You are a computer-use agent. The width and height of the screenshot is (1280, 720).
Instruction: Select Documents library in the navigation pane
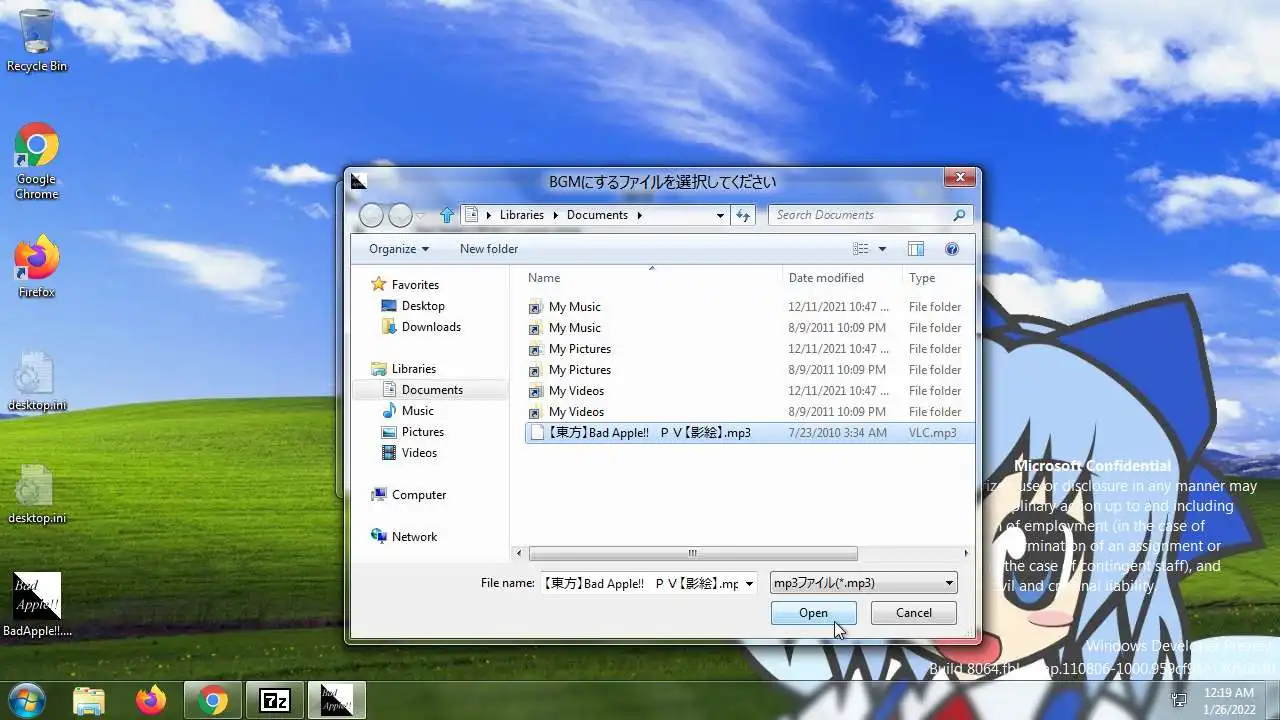tap(432, 390)
